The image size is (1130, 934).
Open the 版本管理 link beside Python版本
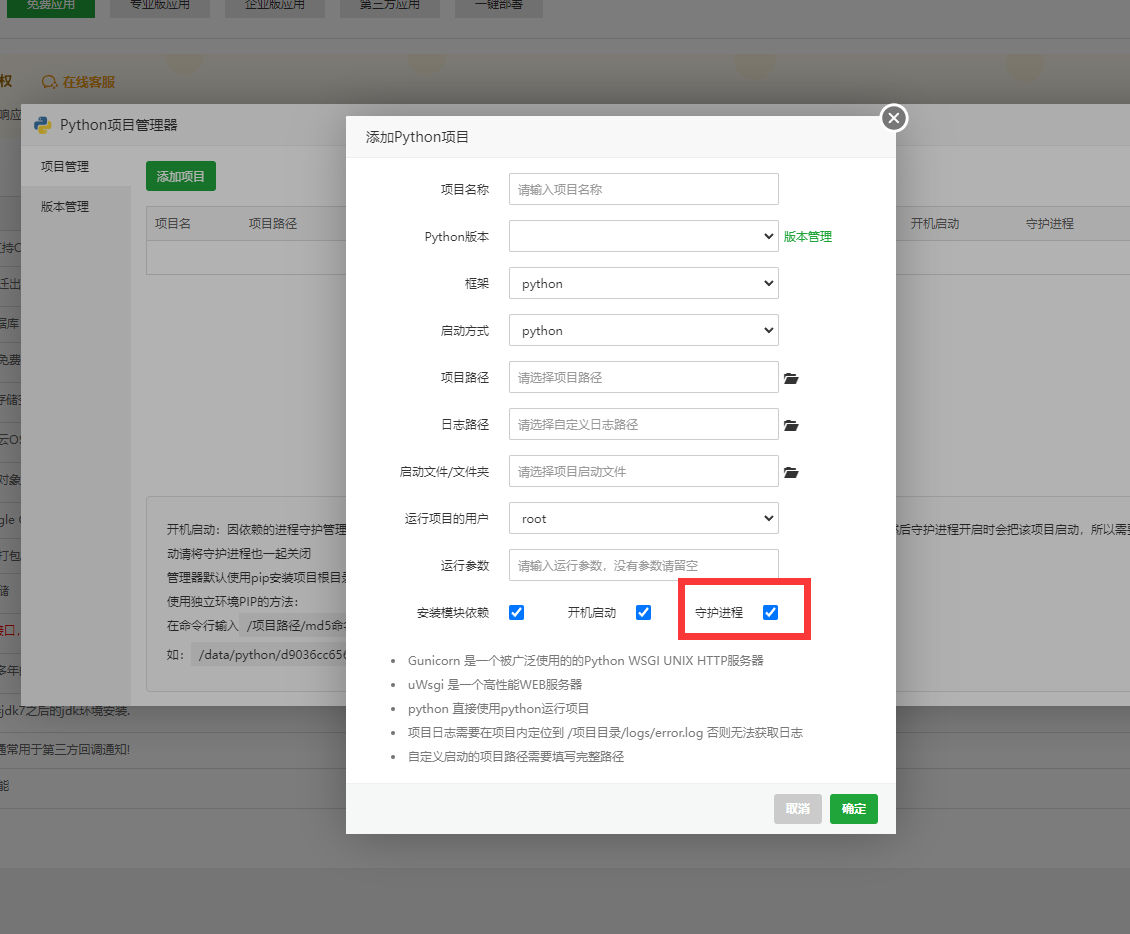(807, 236)
